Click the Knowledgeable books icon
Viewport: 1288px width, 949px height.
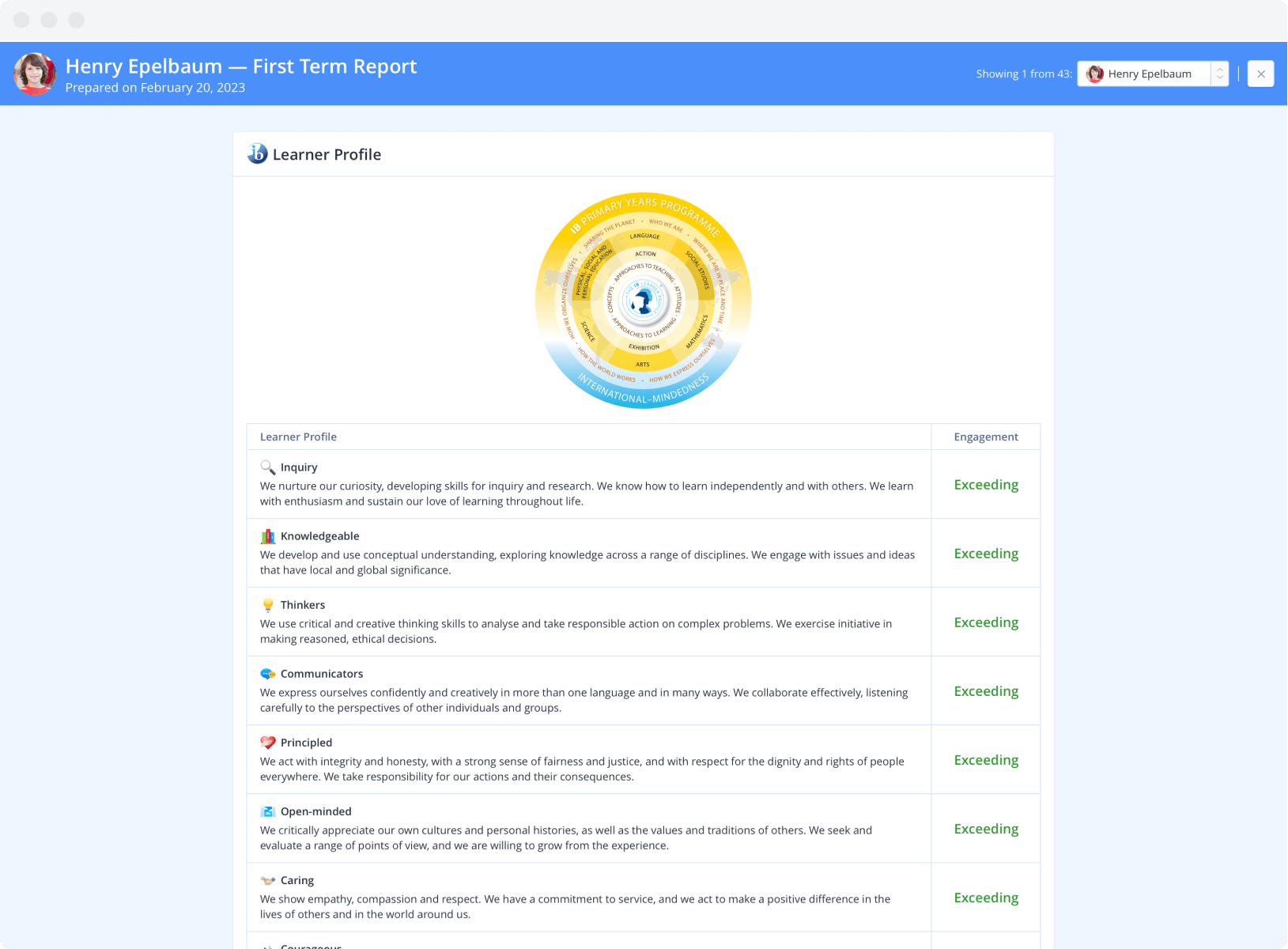[x=268, y=536]
